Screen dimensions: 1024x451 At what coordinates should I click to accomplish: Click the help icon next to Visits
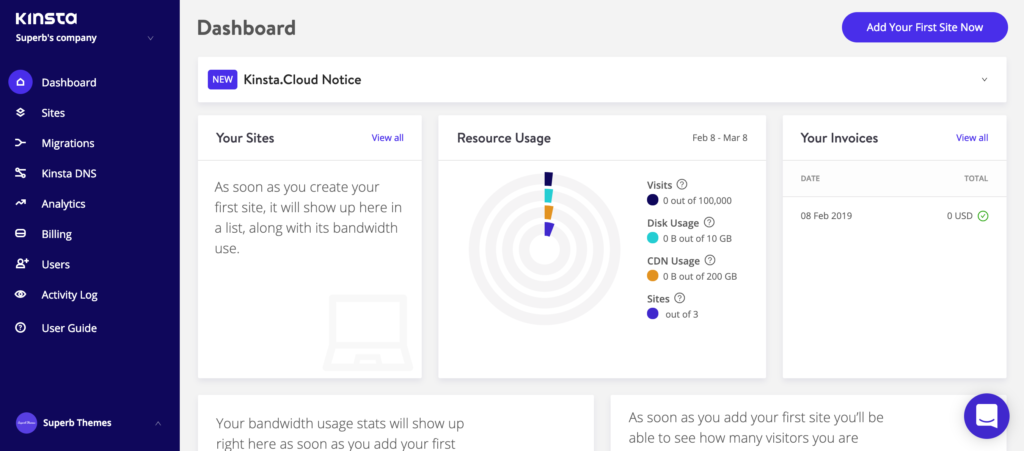(x=682, y=184)
